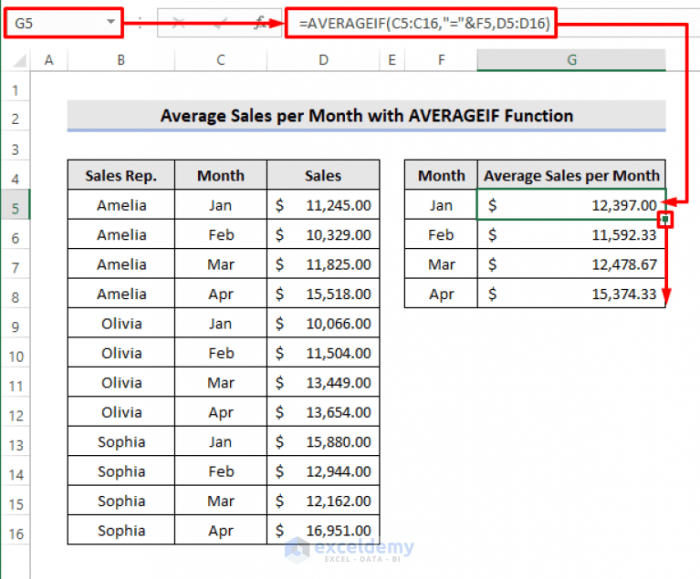Screen dimensions: 700x579
Task: Click the Cancel (X) formula icon
Action: pyautogui.click(x=179, y=22)
